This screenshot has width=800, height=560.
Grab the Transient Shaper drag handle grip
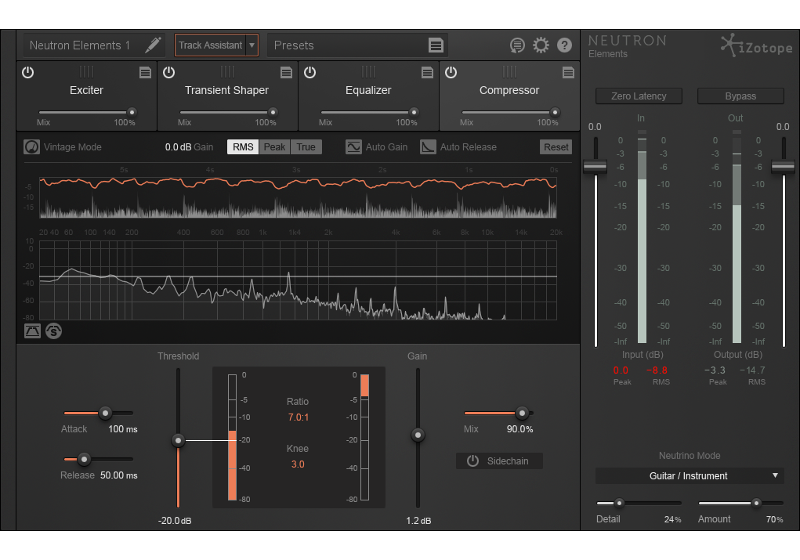(228, 71)
